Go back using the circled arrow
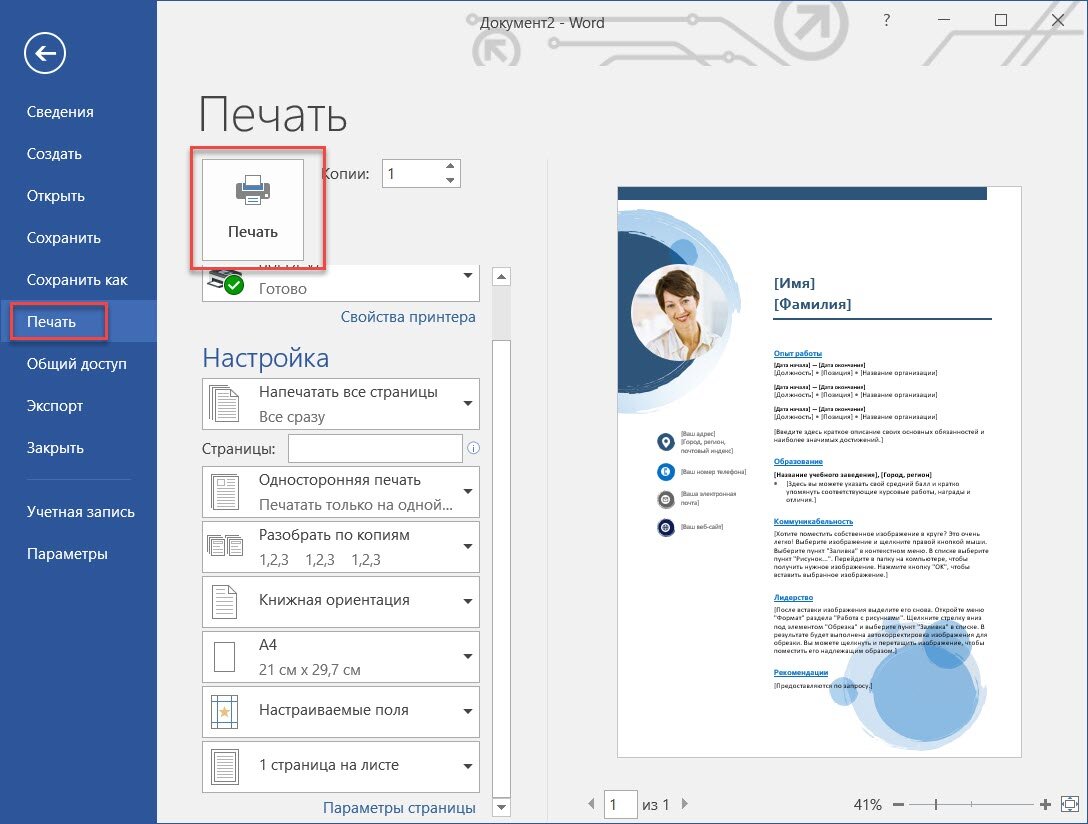Viewport: 1088px width, 824px height. coord(45,53)
